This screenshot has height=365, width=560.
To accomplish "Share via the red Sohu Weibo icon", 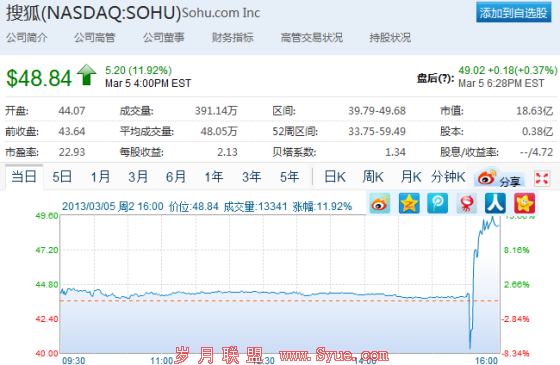I will (x=466, y=203).
